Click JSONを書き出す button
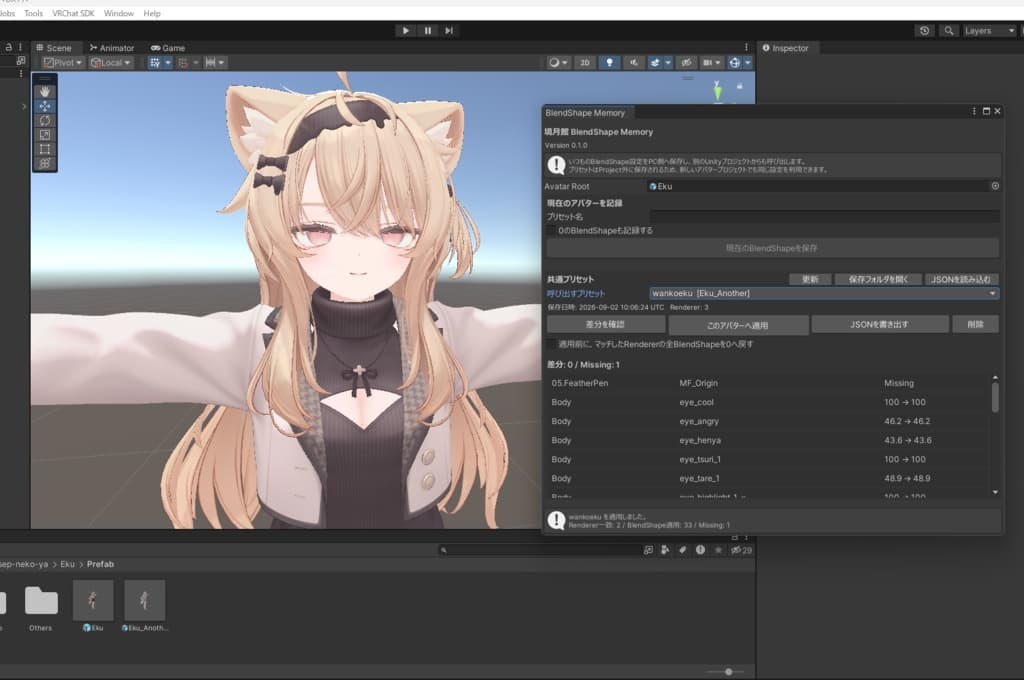Image resolution: width=1024 pixels, height=680 pixels. (880, 325)
